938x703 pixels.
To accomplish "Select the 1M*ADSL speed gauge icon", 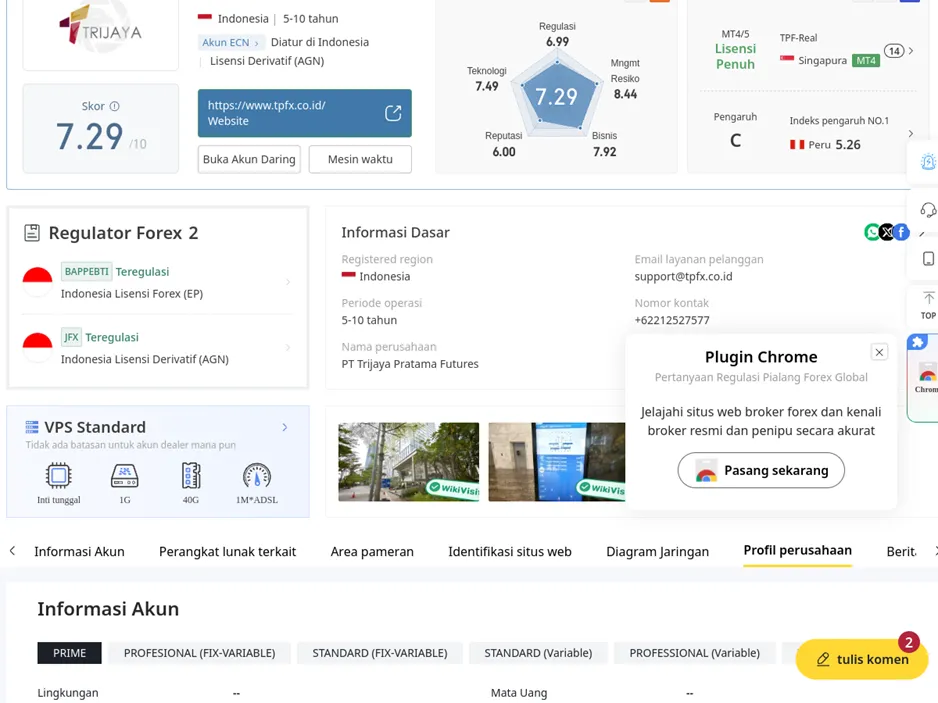I will point(257,476).
